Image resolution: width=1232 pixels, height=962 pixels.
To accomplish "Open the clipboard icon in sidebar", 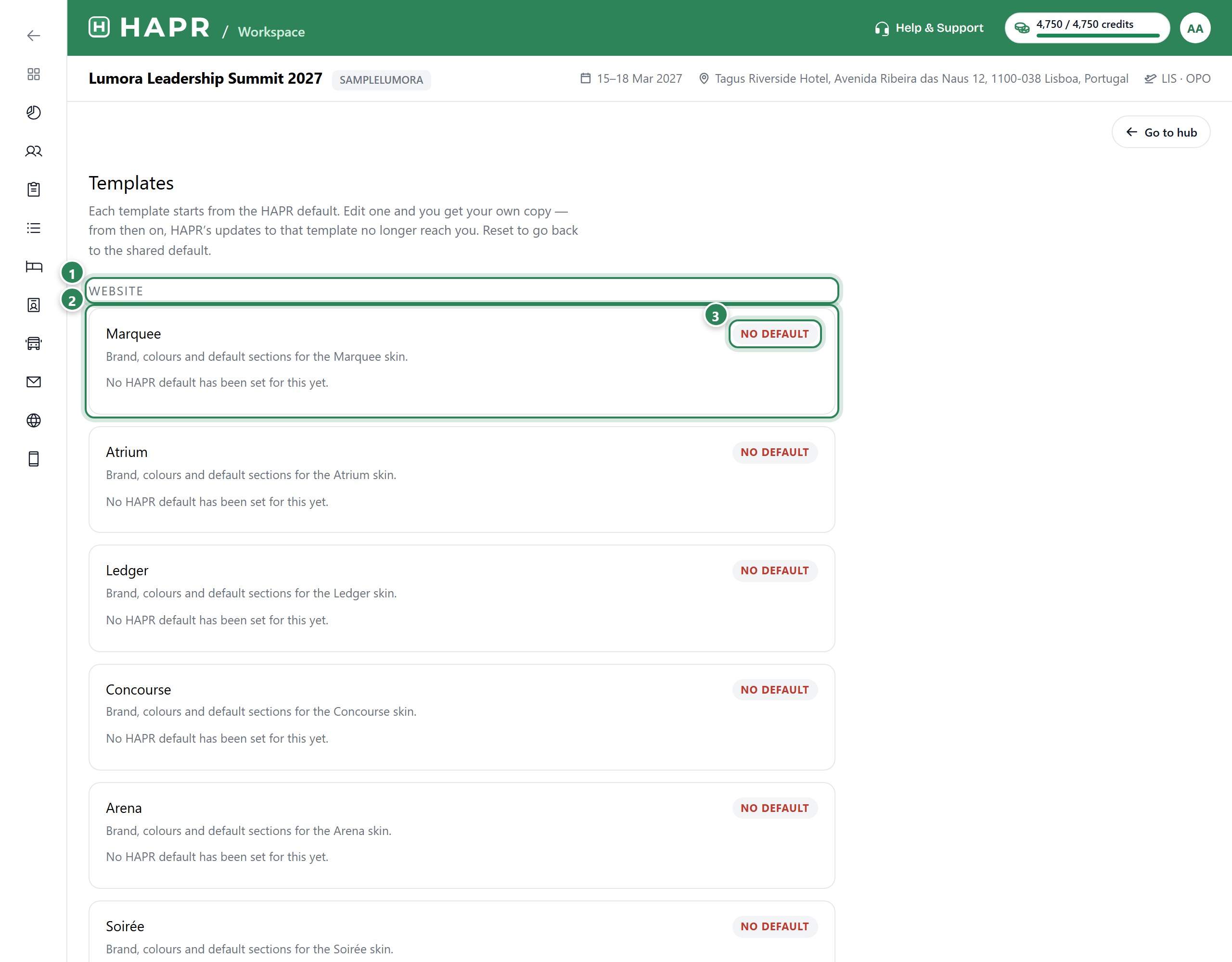I will 34,190.
